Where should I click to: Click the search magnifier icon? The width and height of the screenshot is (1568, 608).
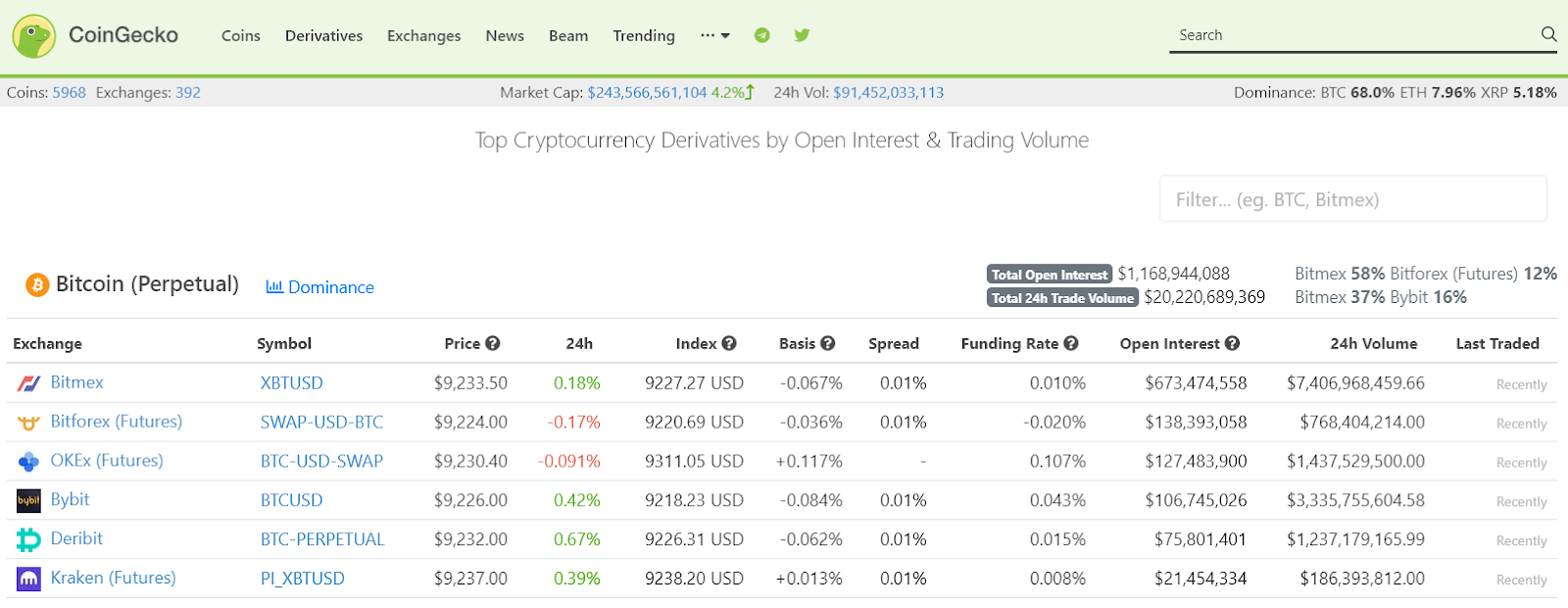[1548, 34]
